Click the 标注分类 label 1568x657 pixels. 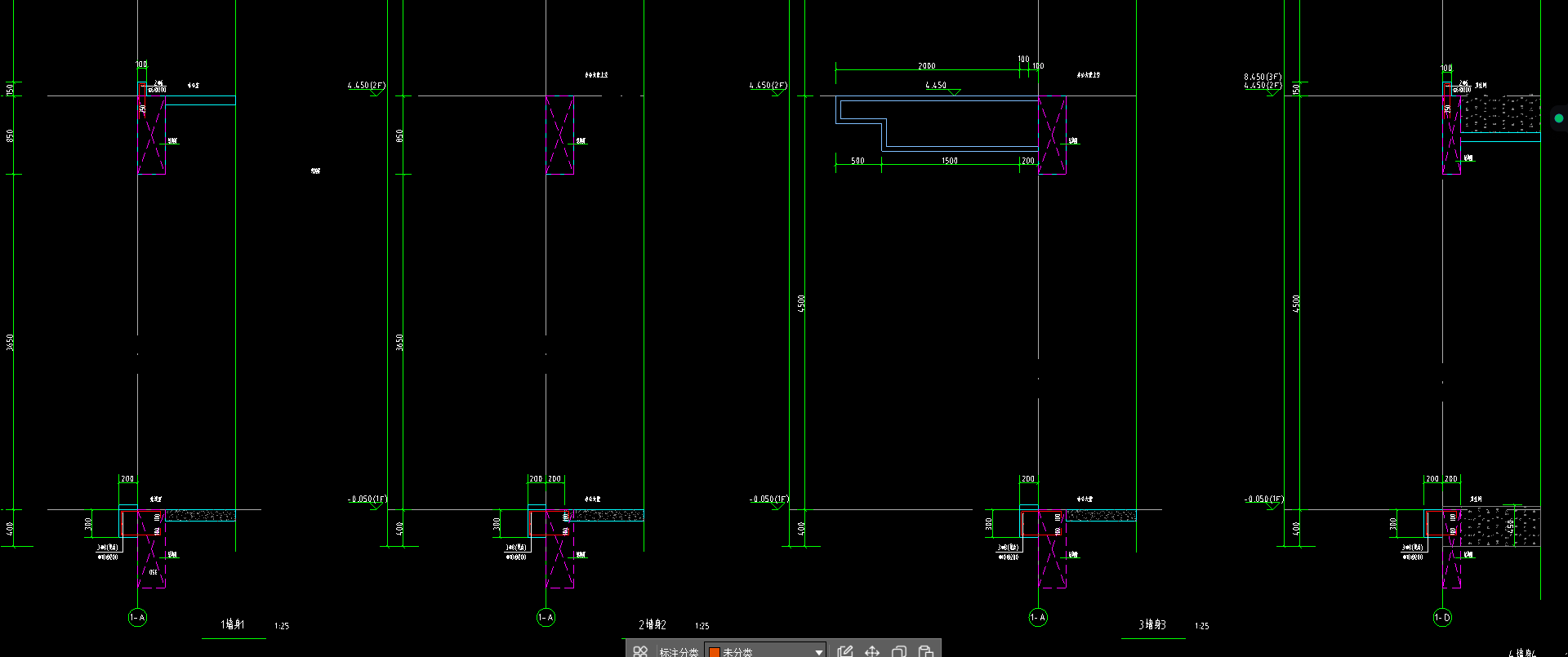(x=679, y=652)
